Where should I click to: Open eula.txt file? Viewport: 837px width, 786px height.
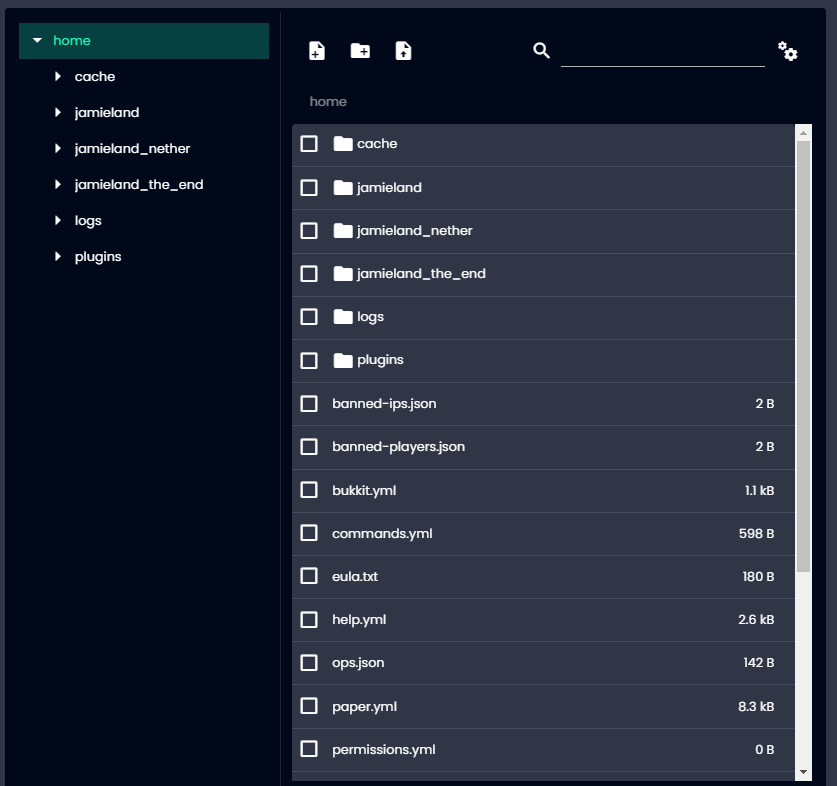point(355,577)
